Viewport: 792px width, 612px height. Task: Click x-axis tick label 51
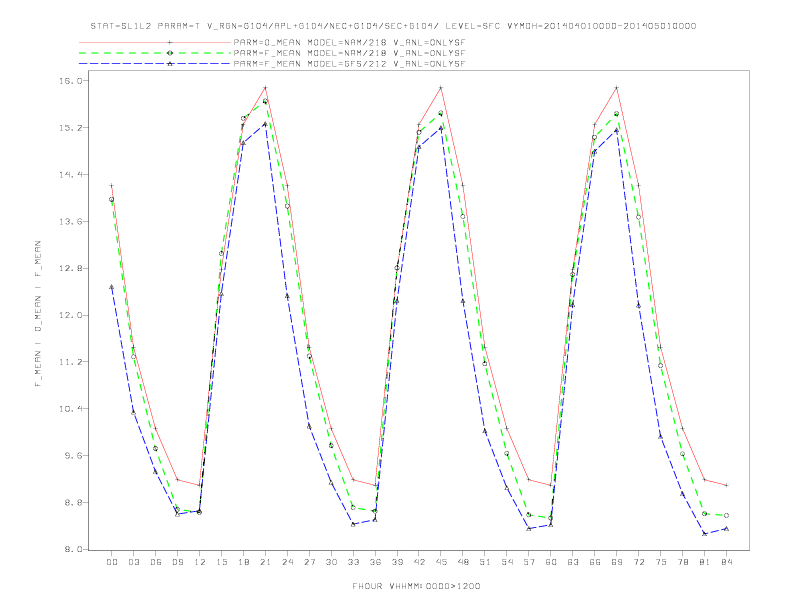[485, 562]
